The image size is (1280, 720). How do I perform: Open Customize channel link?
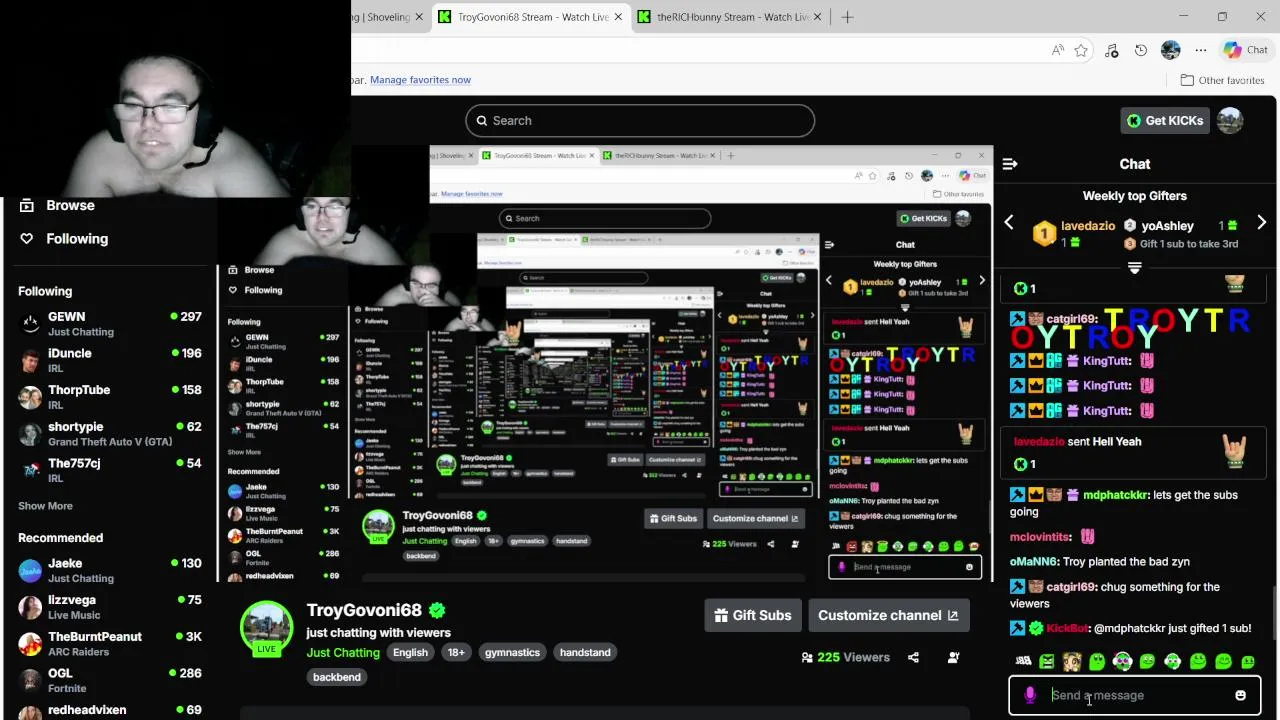(x=888, y=615)
